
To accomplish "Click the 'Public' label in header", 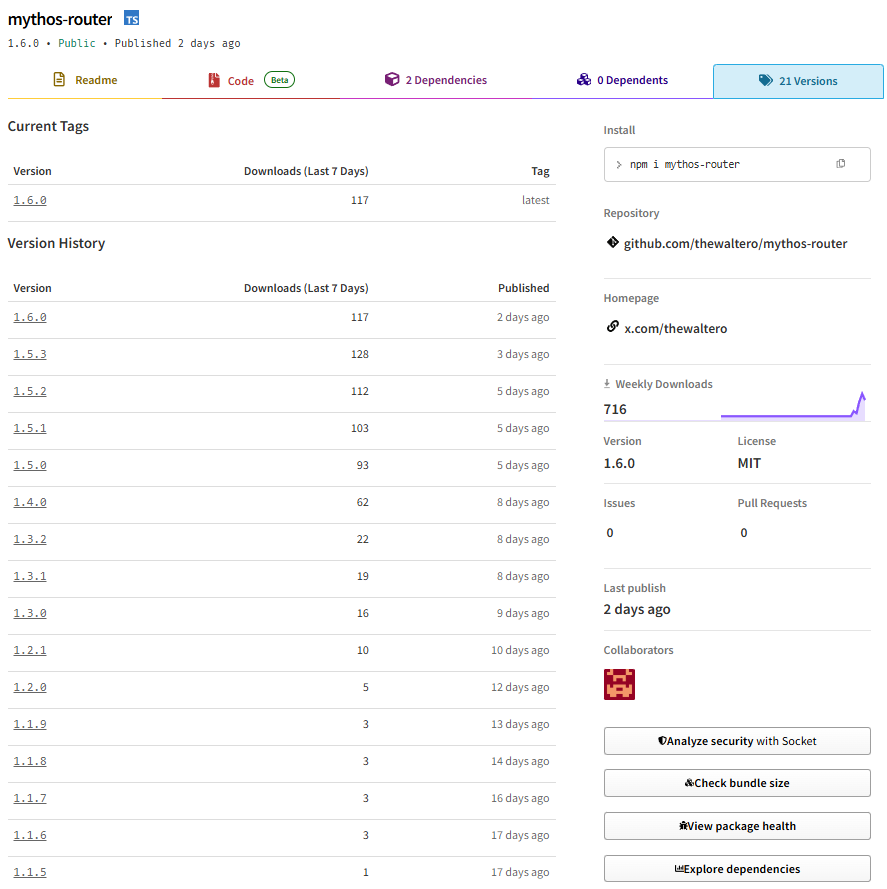I will coord(77,43).
